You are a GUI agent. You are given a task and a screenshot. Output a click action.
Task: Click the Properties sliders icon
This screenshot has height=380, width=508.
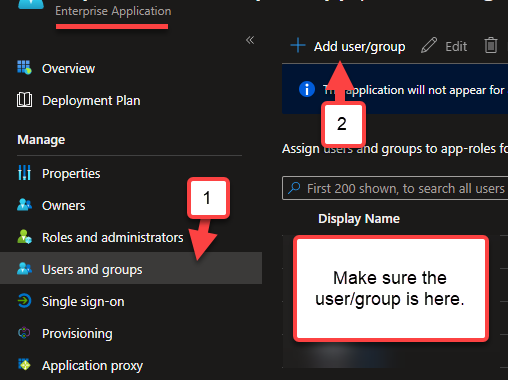24,173
